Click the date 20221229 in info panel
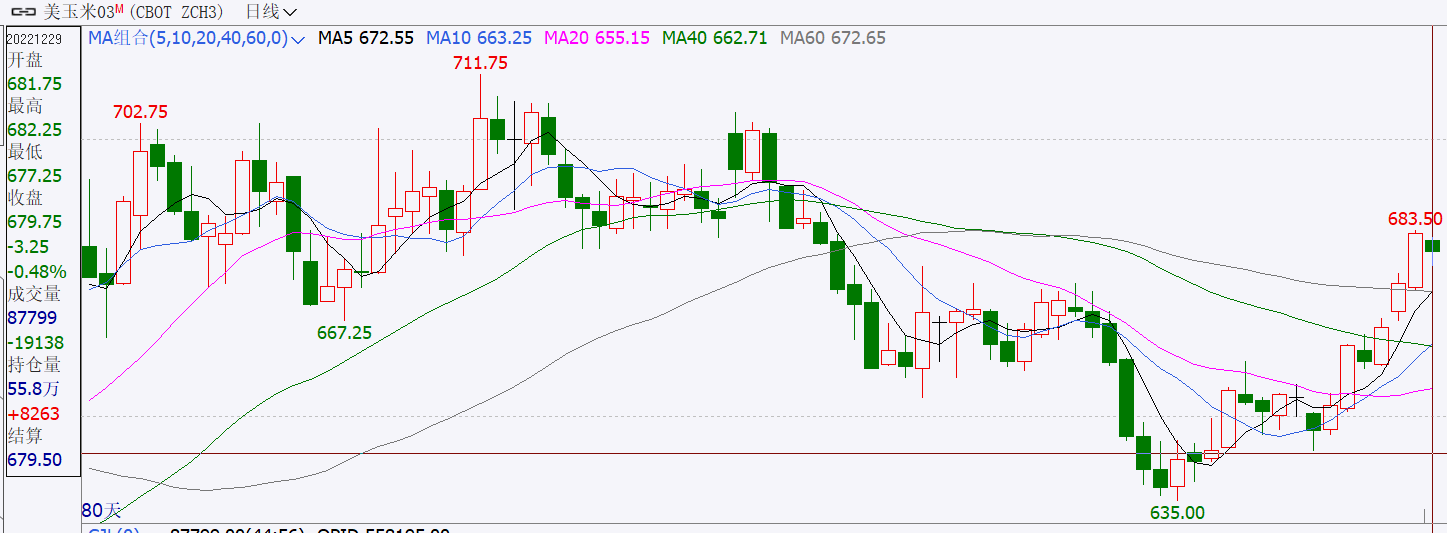Image resolution: width=1447 pixels, height=533 pixels. click(36, 38)
